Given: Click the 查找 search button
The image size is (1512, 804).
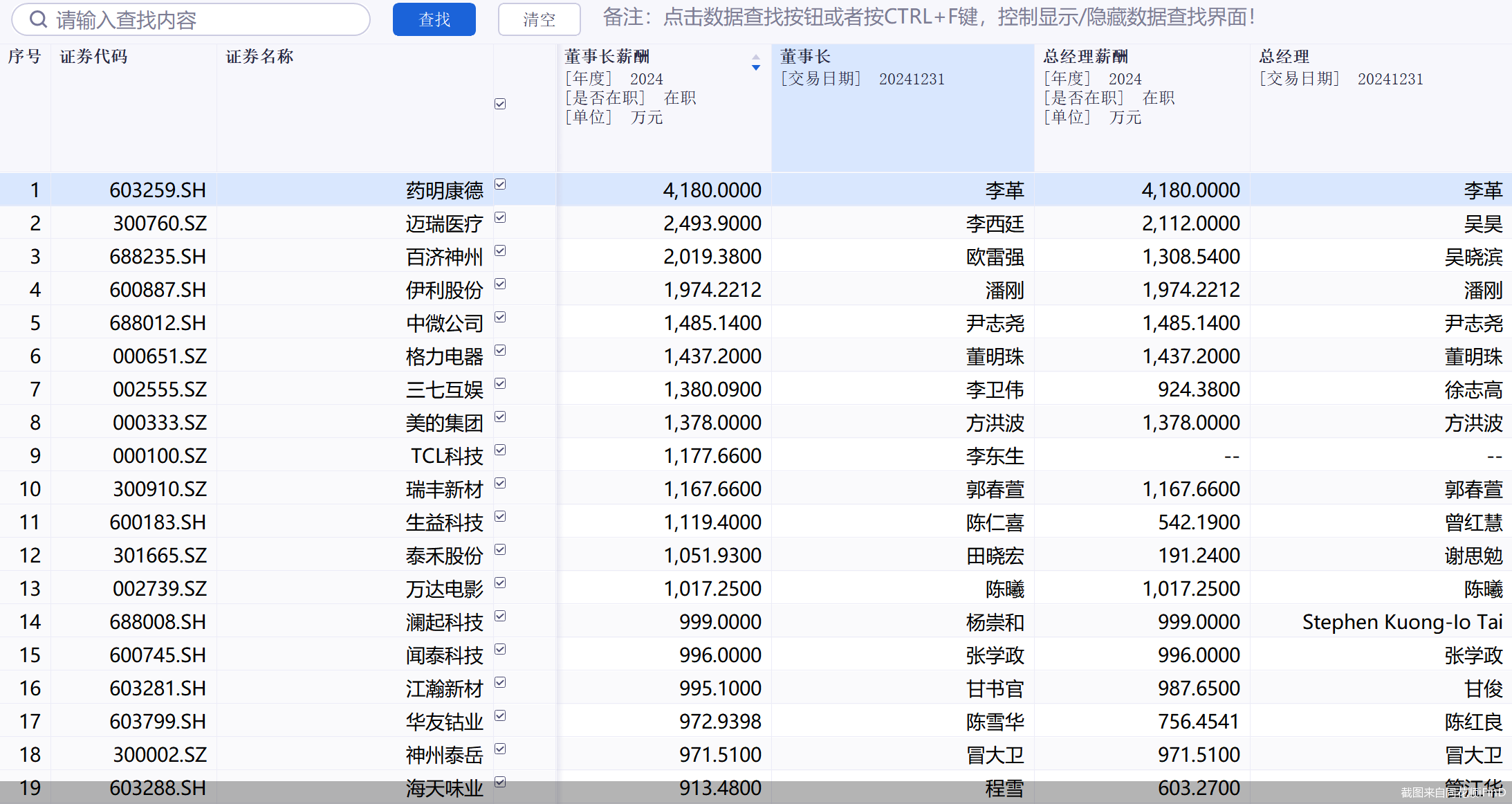Looking at the screenshot, I should (x=434, y=19).
